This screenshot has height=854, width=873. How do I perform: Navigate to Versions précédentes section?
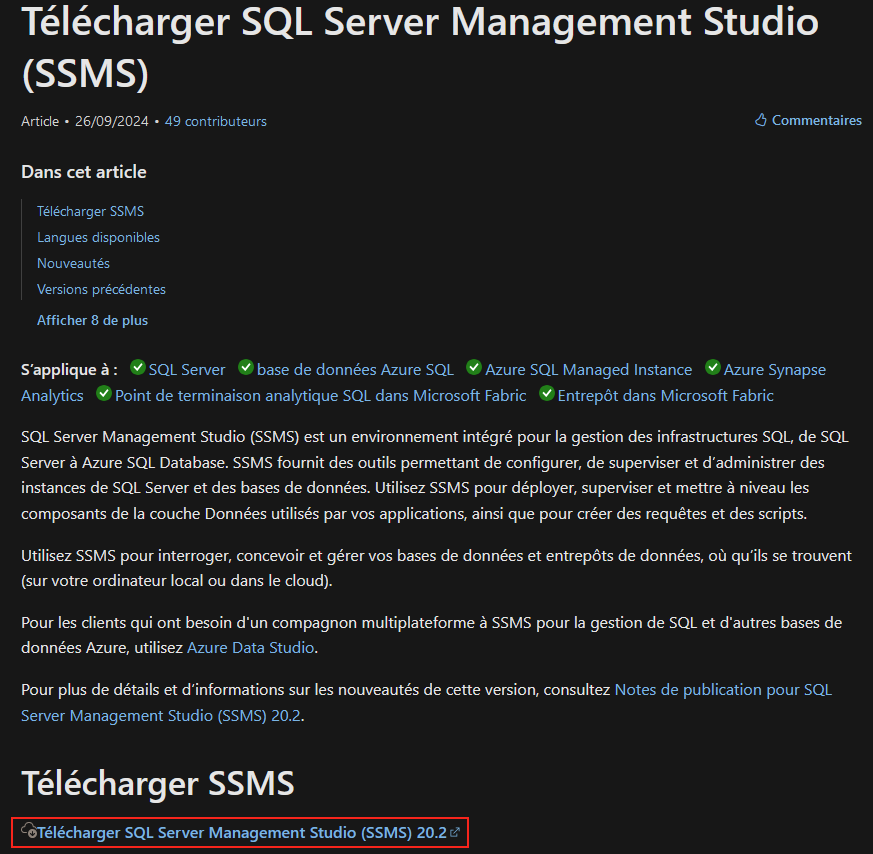[101, 289]
